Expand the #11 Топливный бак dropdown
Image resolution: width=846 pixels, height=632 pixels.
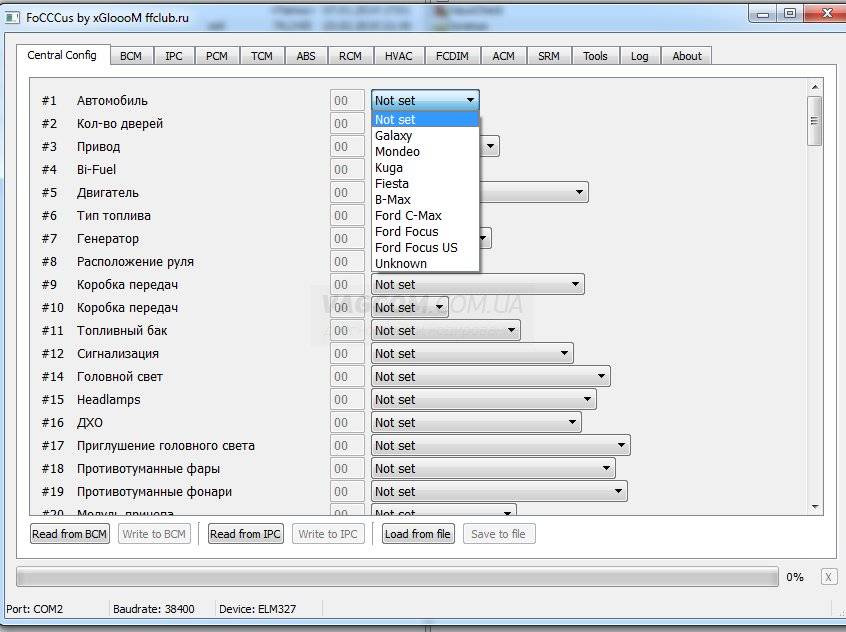click(446, 330)
